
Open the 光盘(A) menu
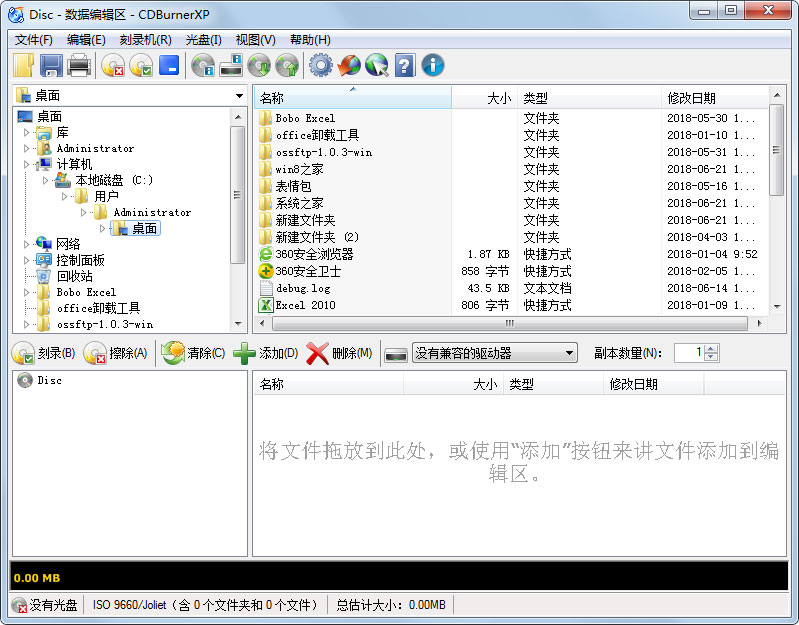click(203, 40)
